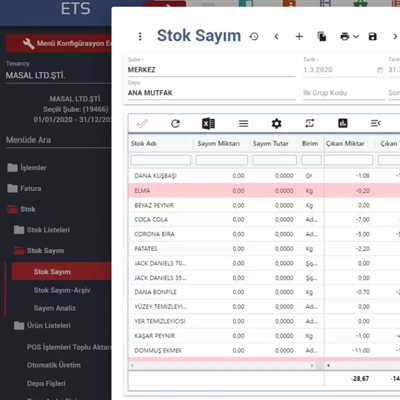Viewport: 400px width, 400px height.
Task: Open Sayım Analiz menu item
Action: pyautogui.click(x=55, y=308)
